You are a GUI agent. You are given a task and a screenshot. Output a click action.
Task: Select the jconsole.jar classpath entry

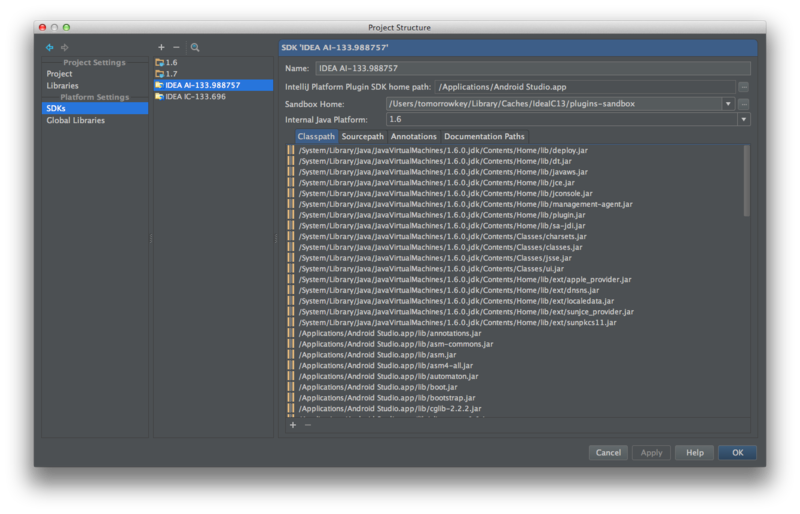[514, 193]
